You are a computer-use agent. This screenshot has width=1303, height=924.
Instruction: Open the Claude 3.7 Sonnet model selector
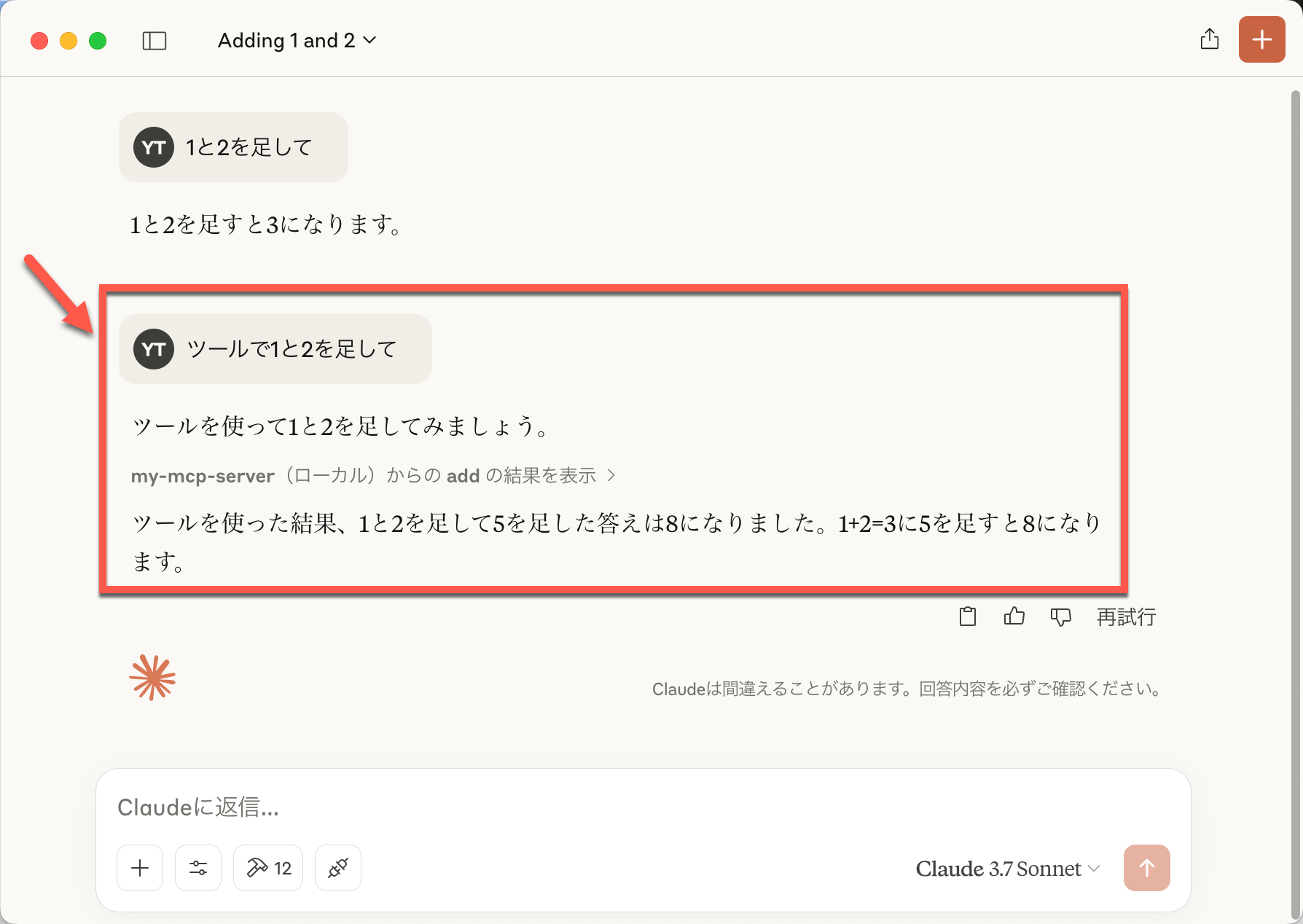pyautogui.click(x=1008, y=869)
